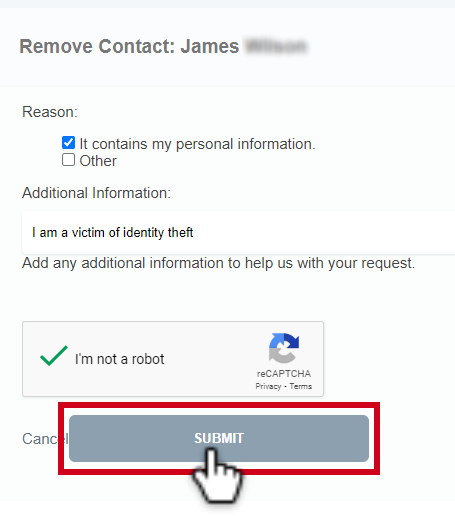The width and height of the screenshot is (455, 516).
Task: Click the hand pointer cursor icon
Action: 217,476
